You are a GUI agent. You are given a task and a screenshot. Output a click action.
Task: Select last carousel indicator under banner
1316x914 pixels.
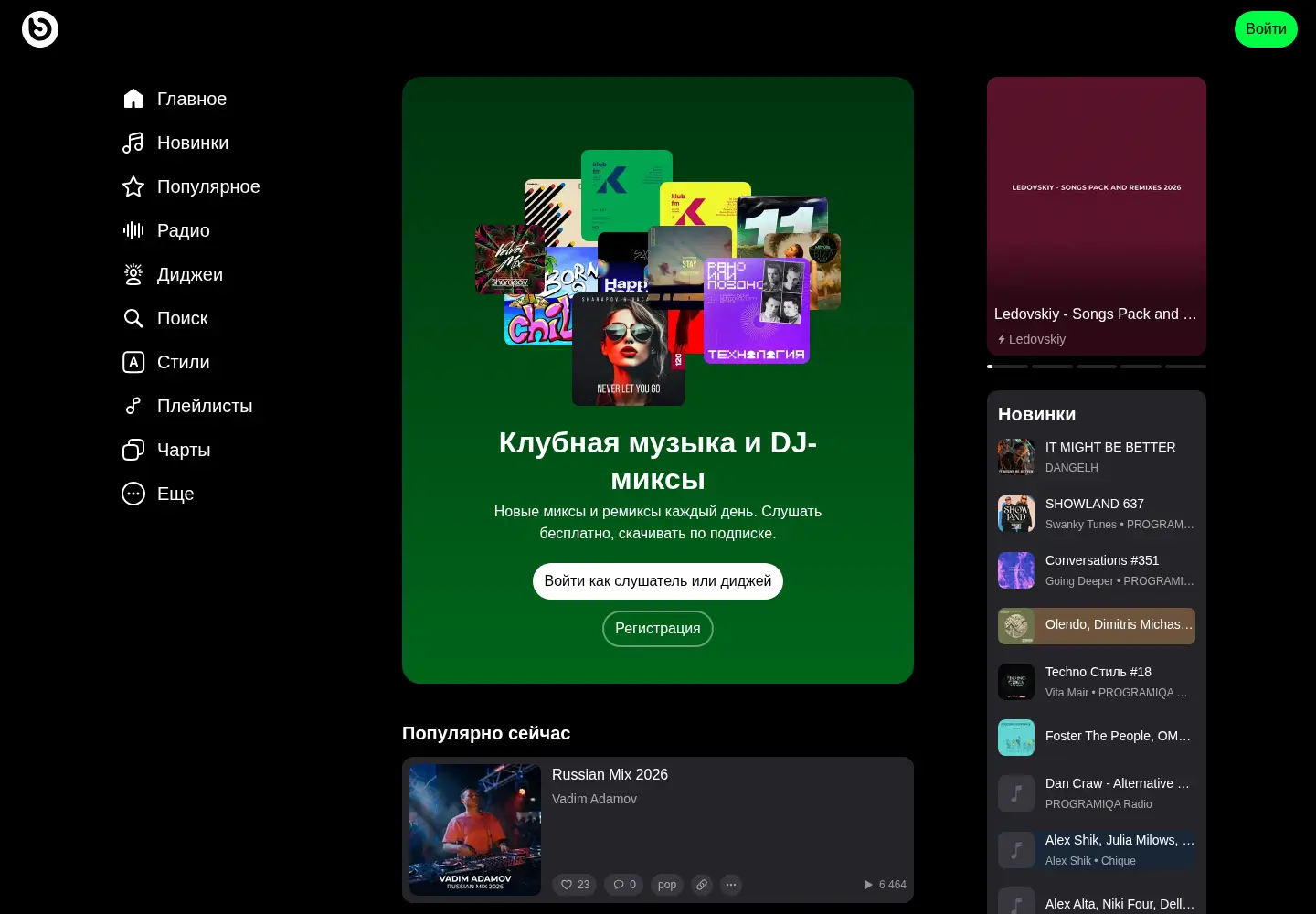point(1186,367)
